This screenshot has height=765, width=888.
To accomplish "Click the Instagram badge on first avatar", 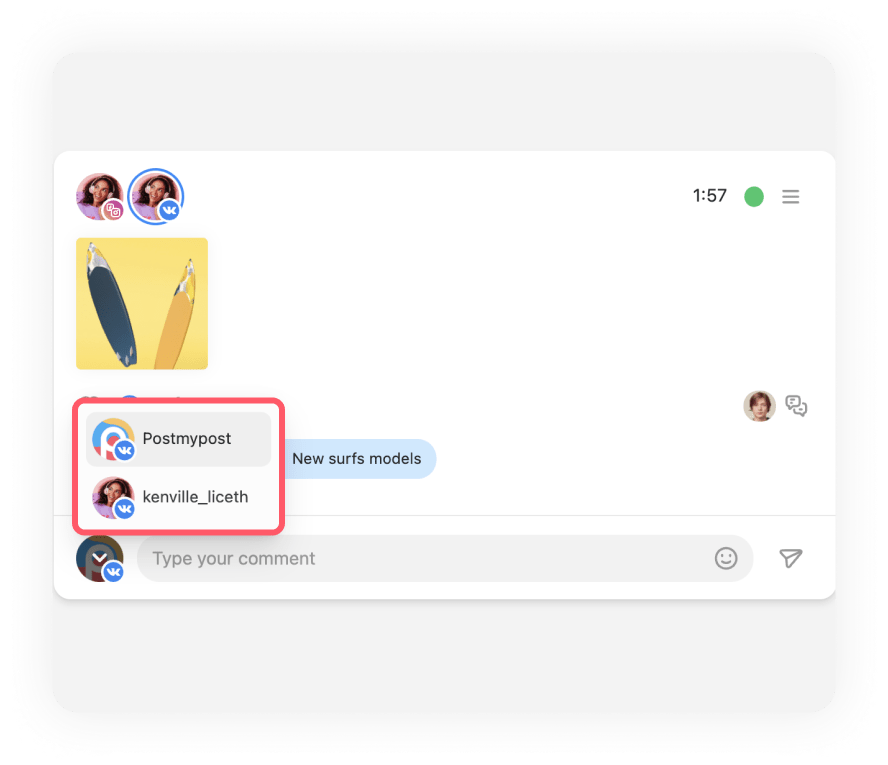I will (114, 211).
